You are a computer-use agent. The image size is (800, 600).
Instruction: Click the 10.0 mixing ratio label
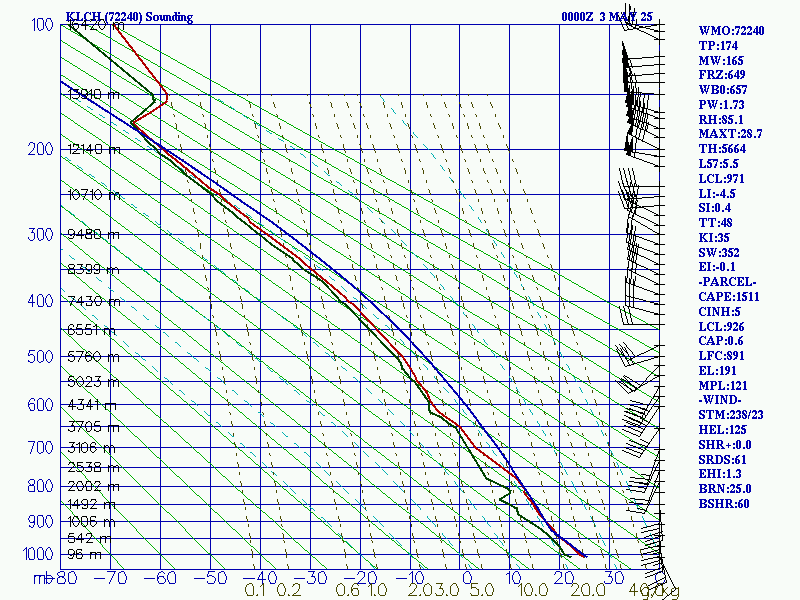point(533,590)
